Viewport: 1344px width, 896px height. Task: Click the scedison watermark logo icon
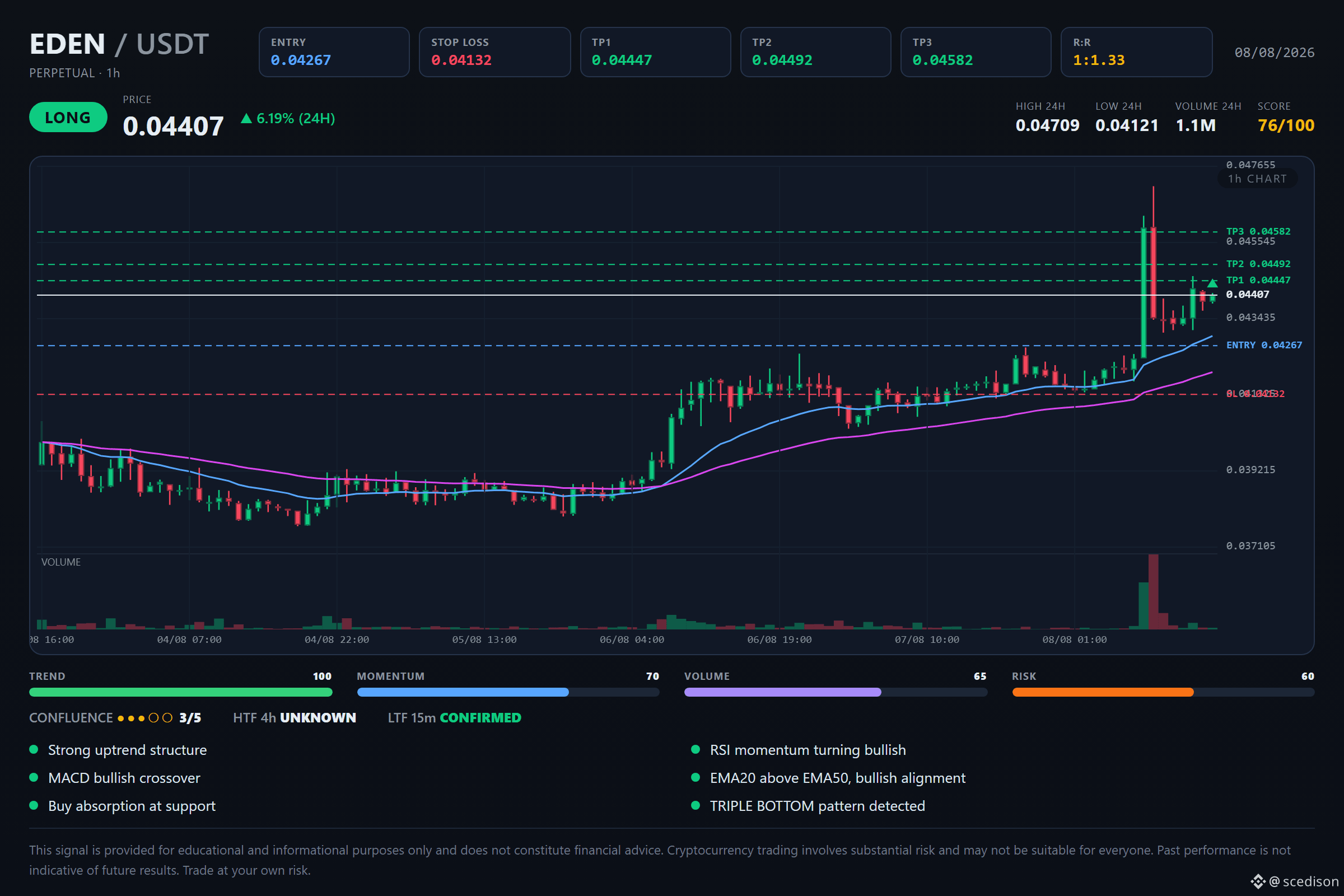(1258, 881)
